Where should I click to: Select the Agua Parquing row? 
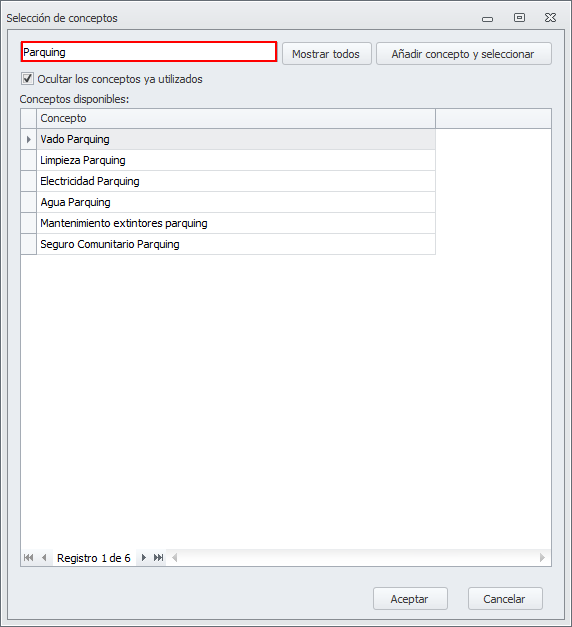[x=236, y=202]
